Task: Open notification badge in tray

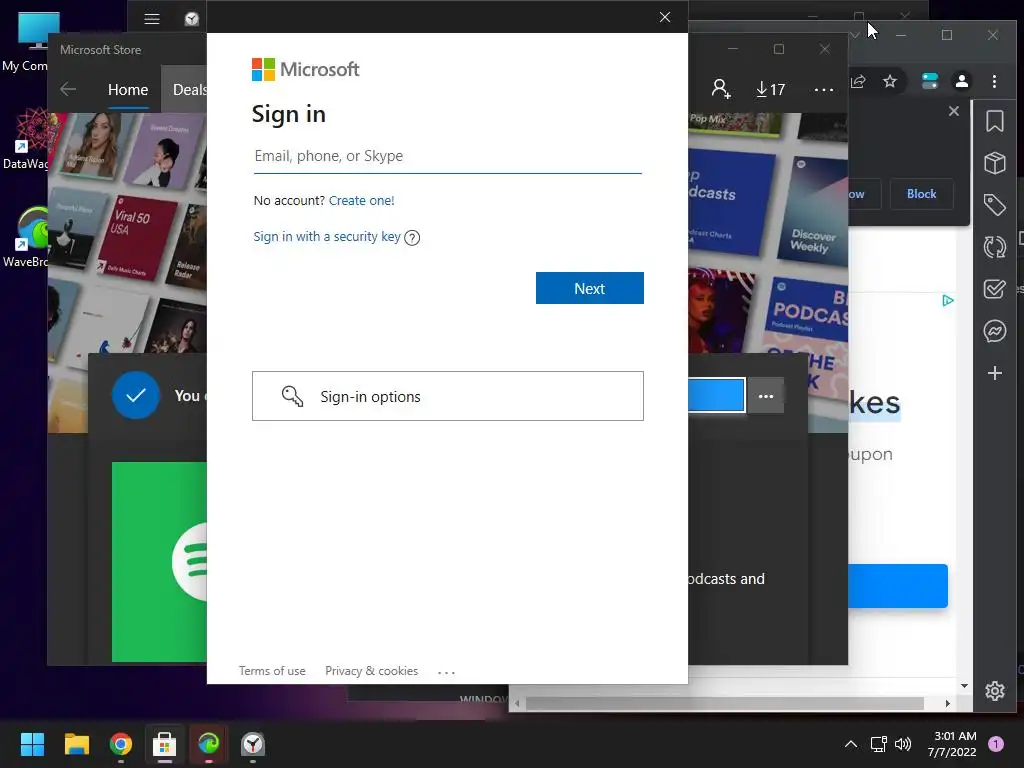Action: [x=995, y=744]
